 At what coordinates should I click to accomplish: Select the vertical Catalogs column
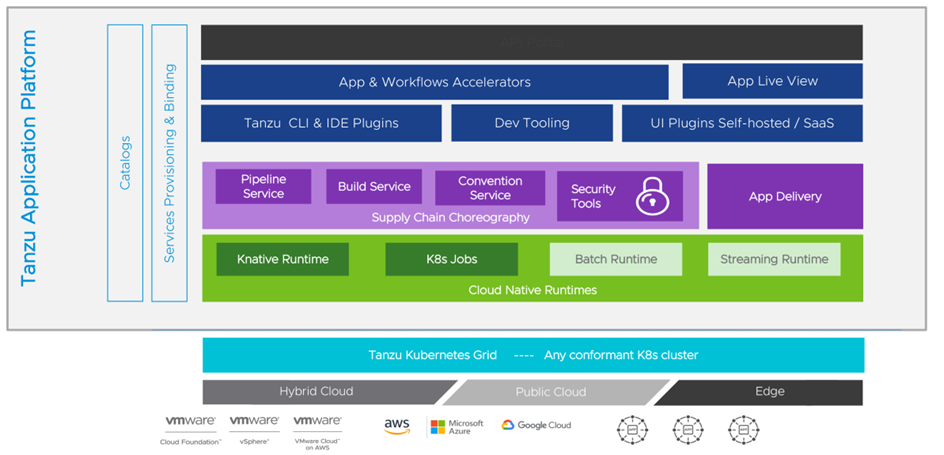pos(125,162)
